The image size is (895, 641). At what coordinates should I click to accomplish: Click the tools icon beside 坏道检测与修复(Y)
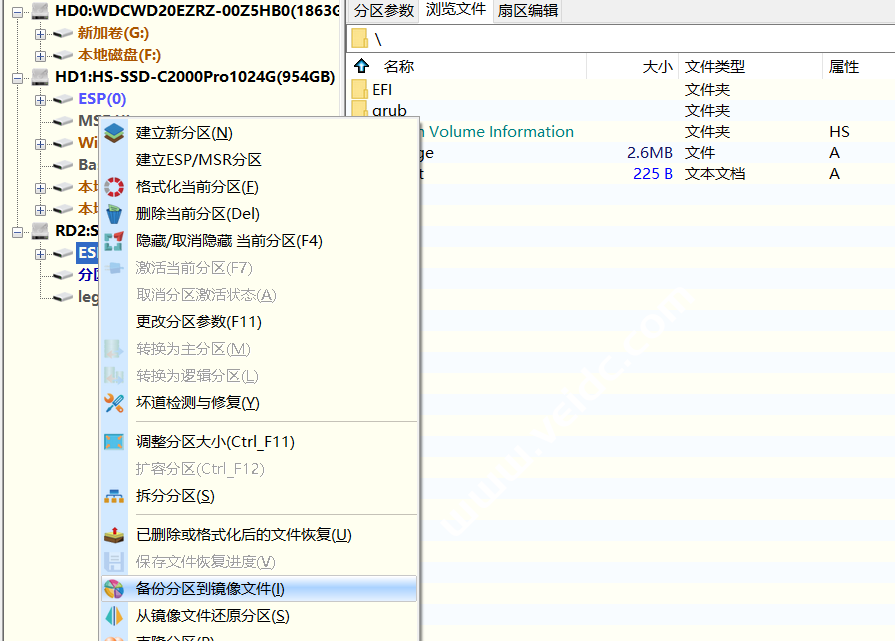[x=115, y=403]
